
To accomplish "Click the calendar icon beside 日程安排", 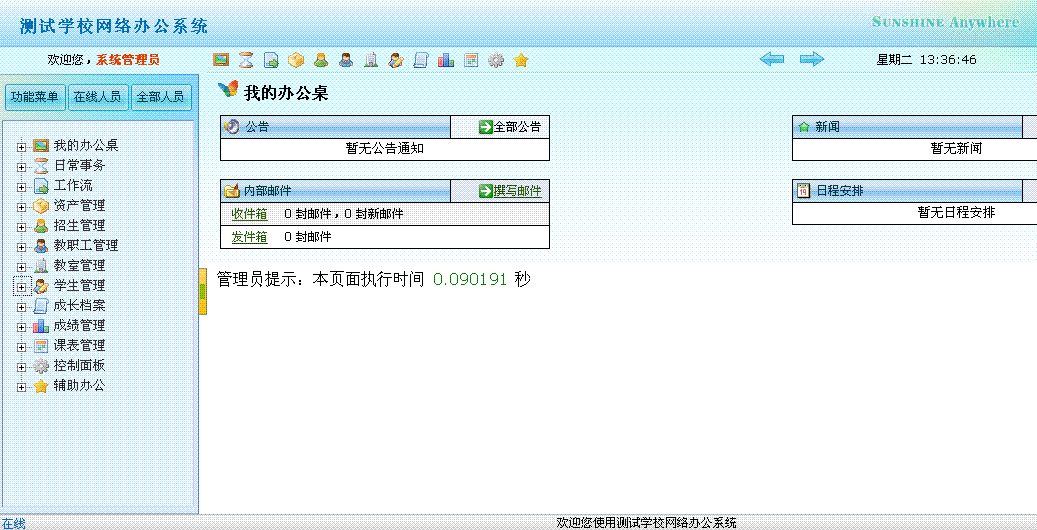I will point(804,191).
